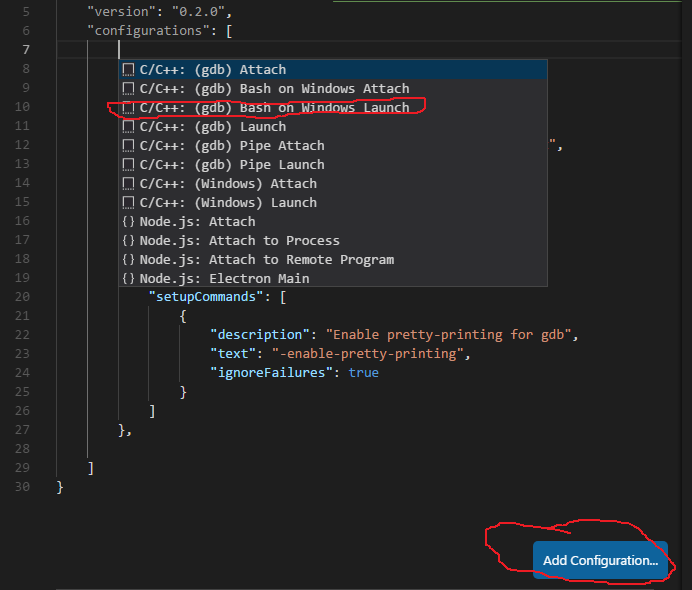Choose C/C++: (gdb) Pipe Attach

(x=333, y=146)
